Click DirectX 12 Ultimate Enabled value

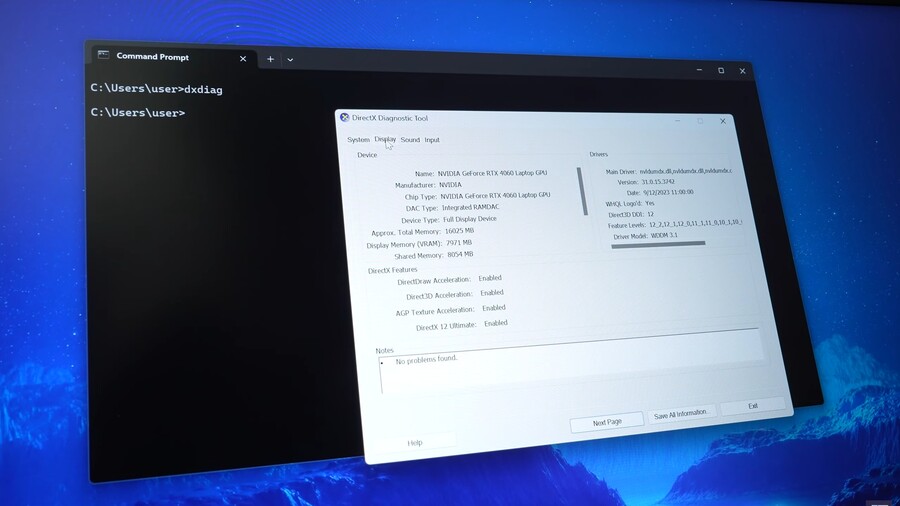click(x=496, y=323)
